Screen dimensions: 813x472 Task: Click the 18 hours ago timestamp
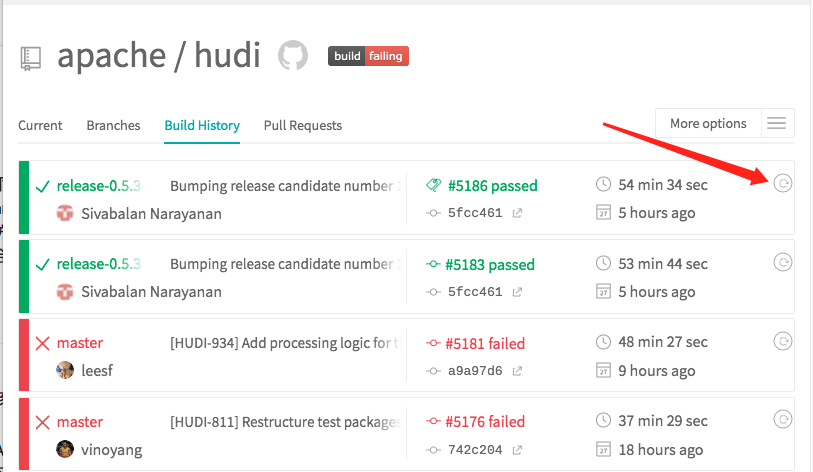[x=661, y=450]
